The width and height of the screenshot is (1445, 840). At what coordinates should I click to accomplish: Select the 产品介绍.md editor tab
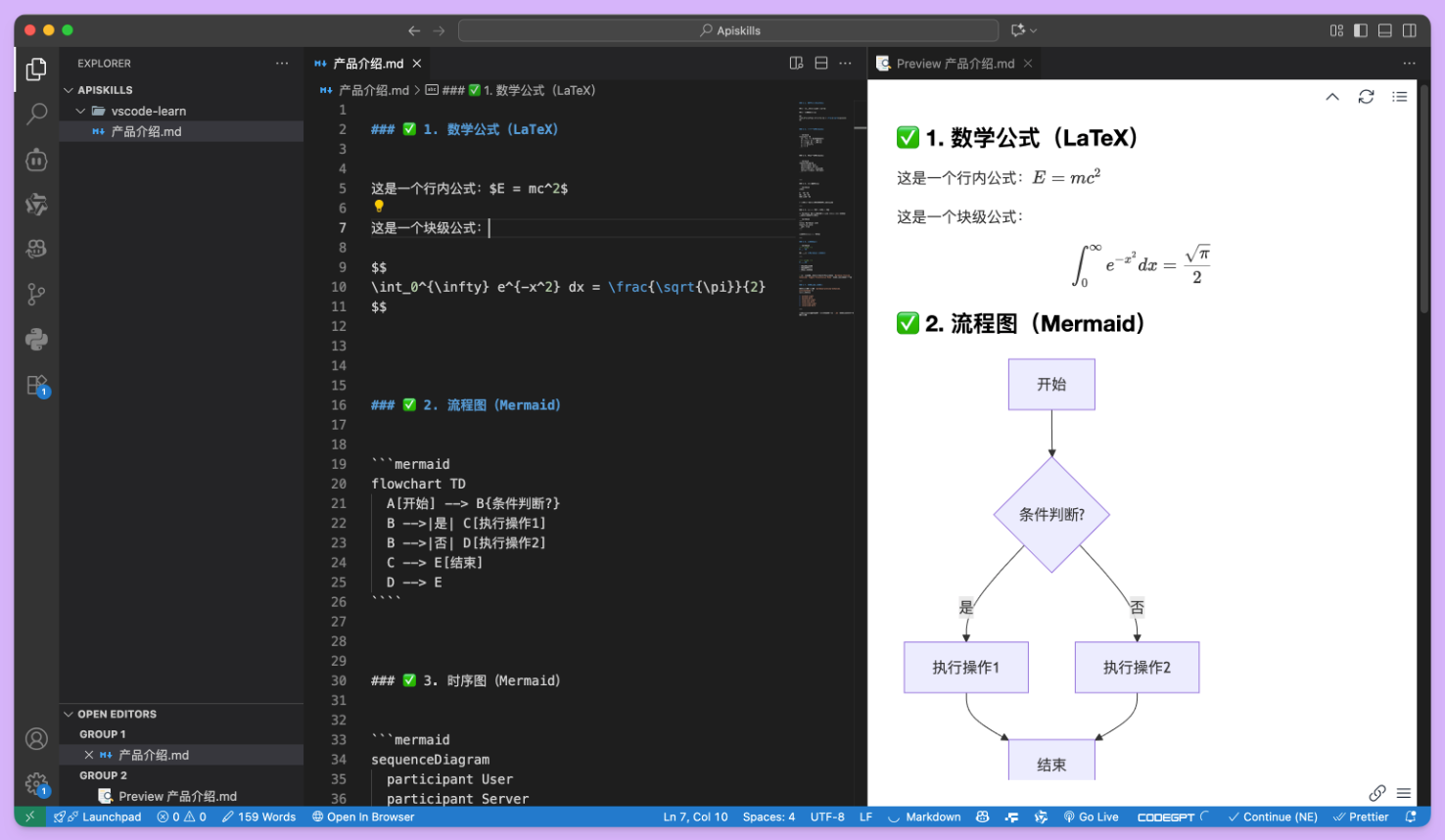click(367, 64)
